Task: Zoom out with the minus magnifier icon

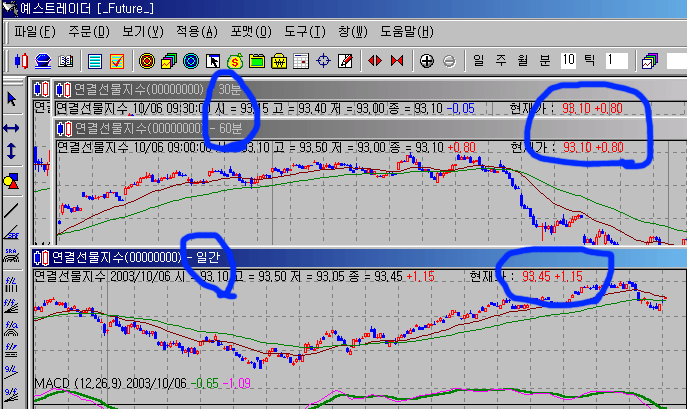Action: [449, 61]
